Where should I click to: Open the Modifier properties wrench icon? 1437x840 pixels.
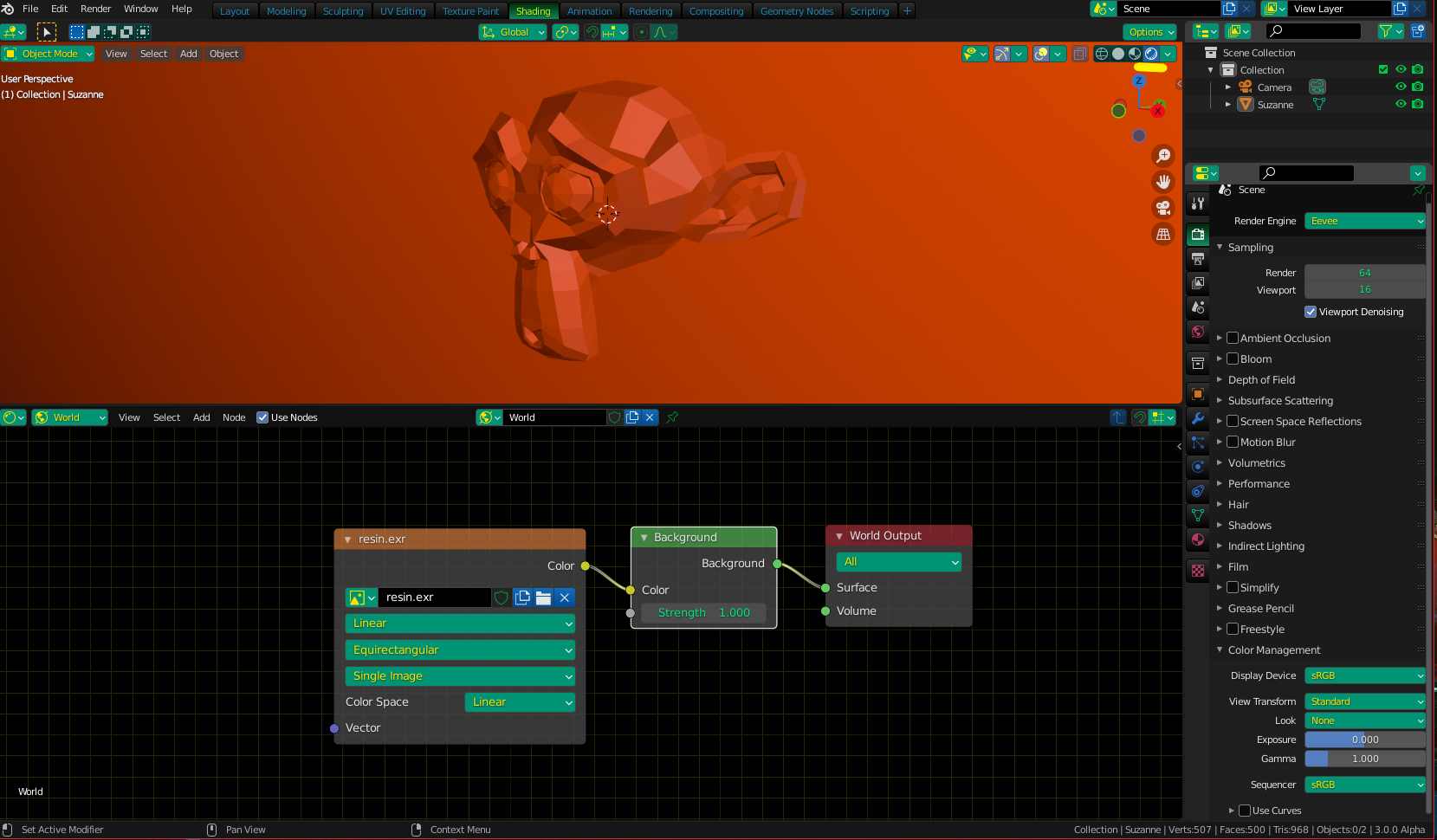1198,418
